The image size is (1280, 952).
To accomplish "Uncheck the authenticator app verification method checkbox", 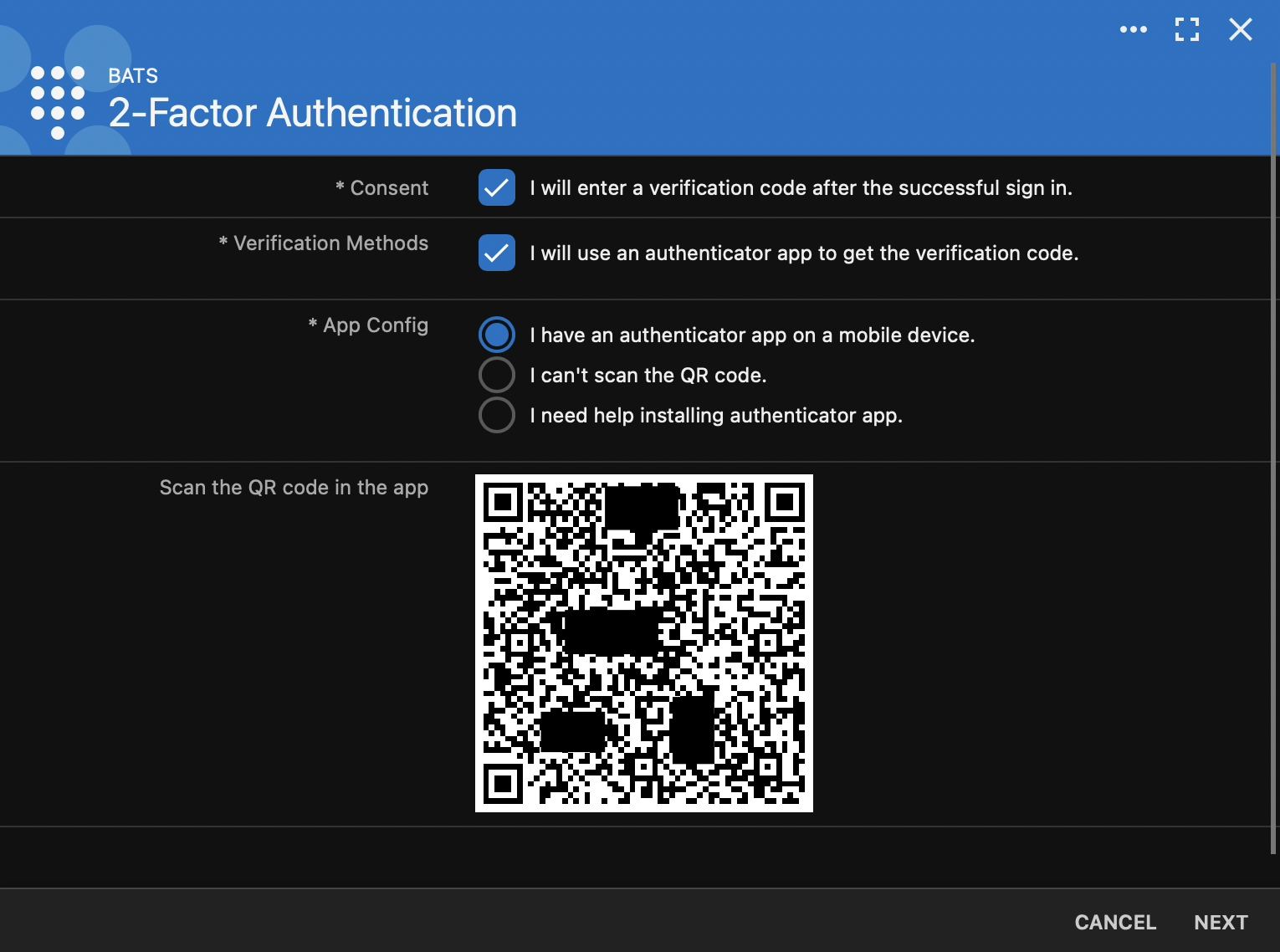I will point(496,253).
